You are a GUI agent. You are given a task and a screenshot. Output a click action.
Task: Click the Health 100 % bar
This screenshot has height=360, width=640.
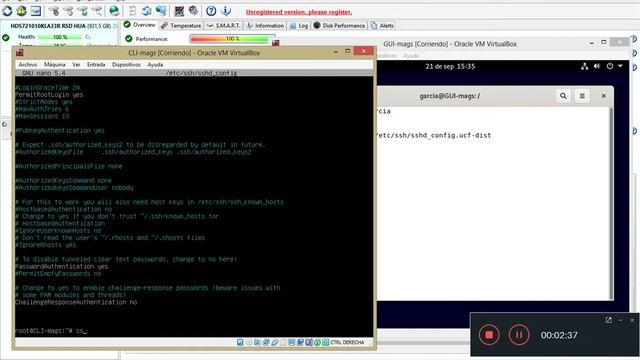pos(60,37)
